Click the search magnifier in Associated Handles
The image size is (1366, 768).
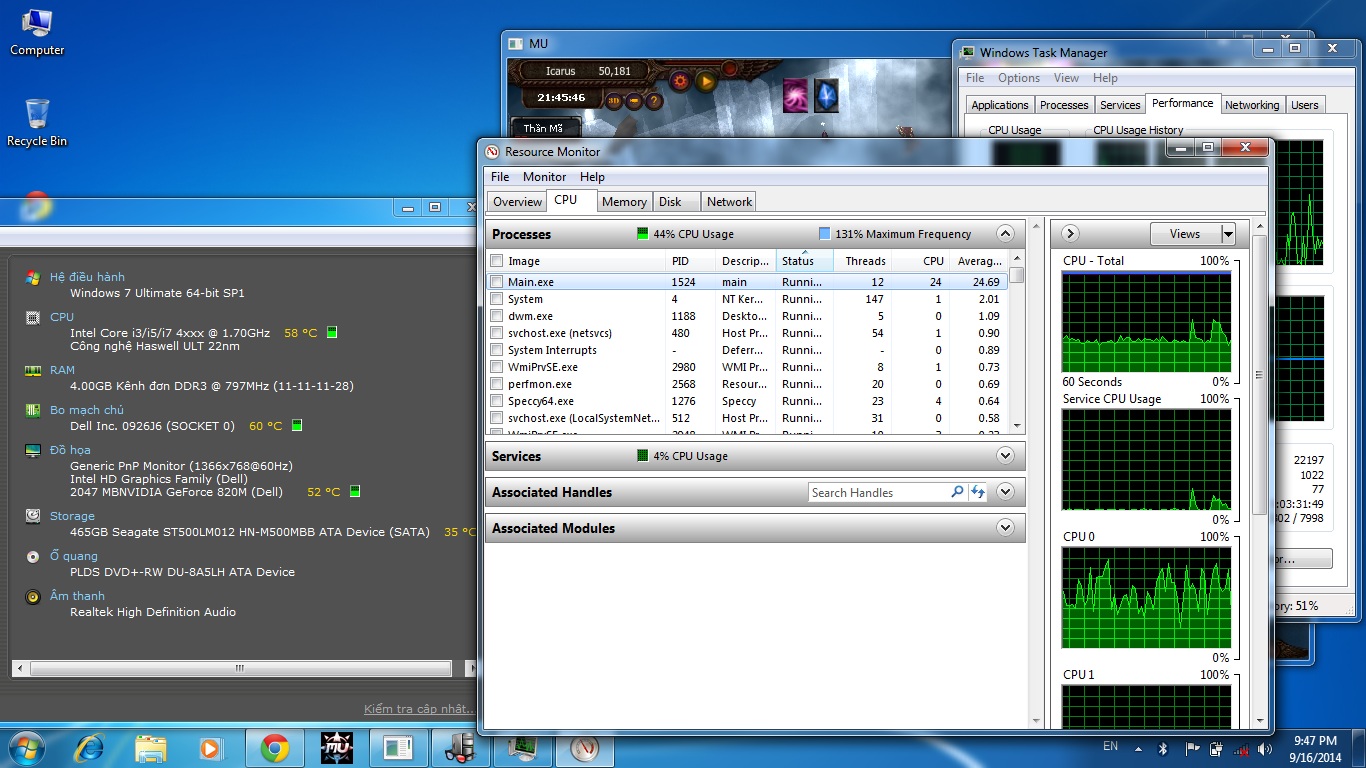[957, 492]
